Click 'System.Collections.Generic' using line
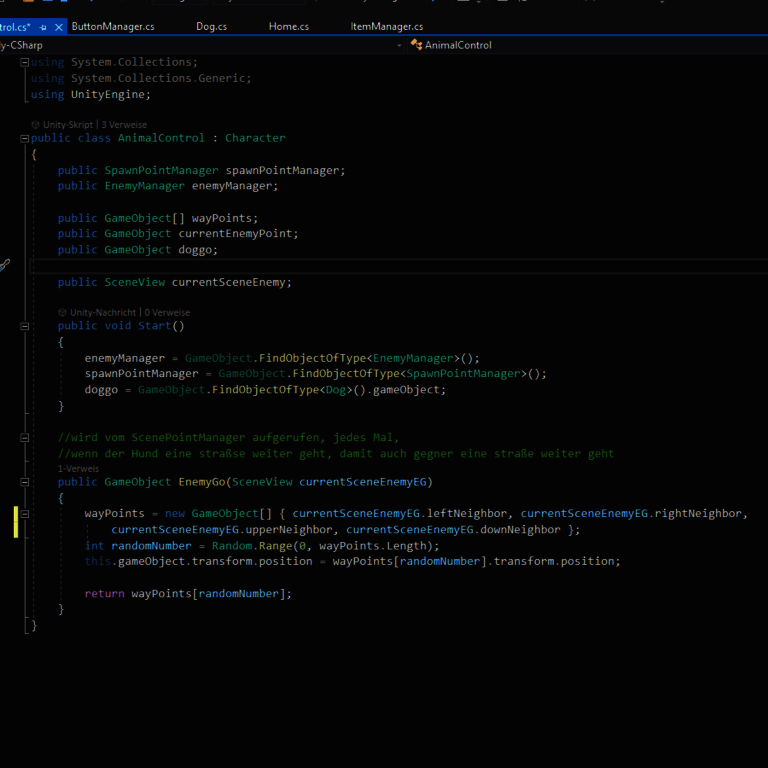This screenshot has height=768, width=768. pos(141,78)
